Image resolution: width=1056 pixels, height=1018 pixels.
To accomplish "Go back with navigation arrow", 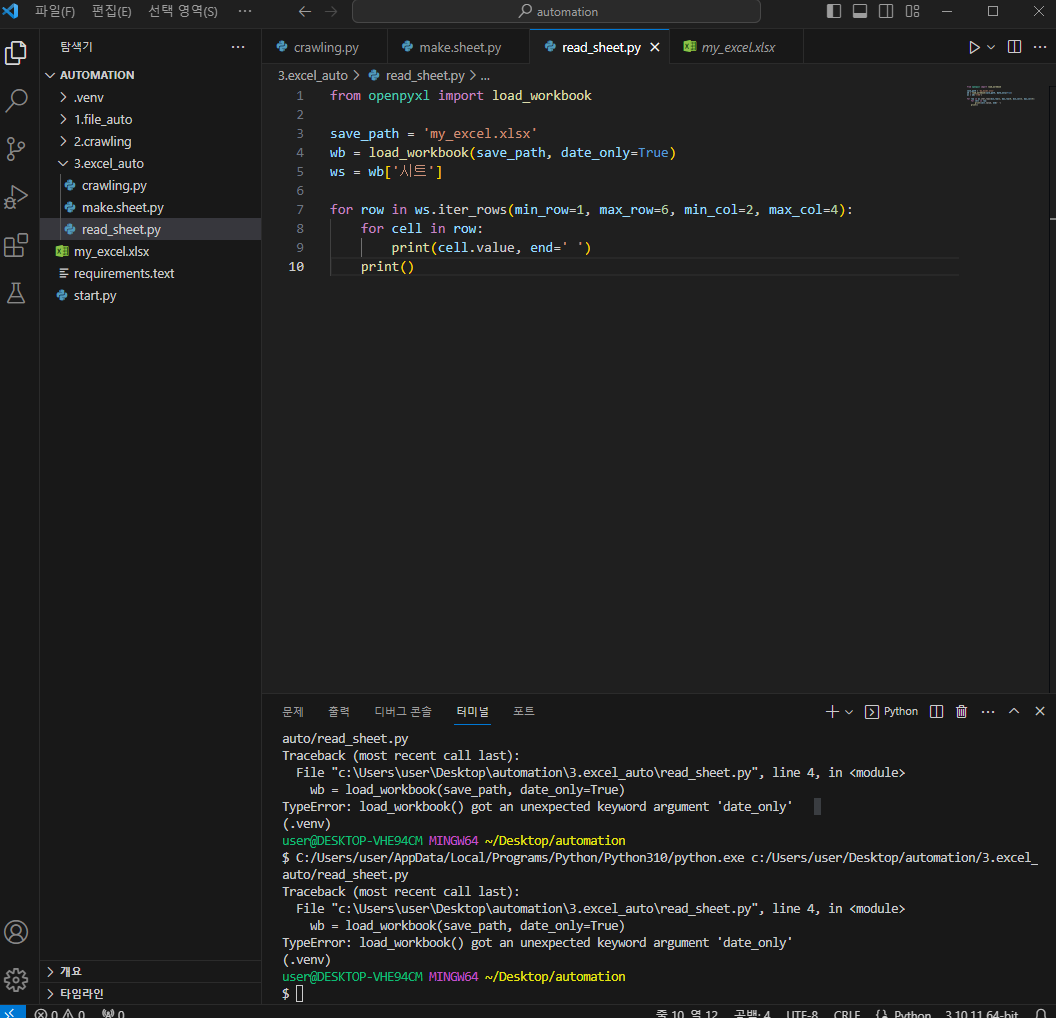I will 304,11.
